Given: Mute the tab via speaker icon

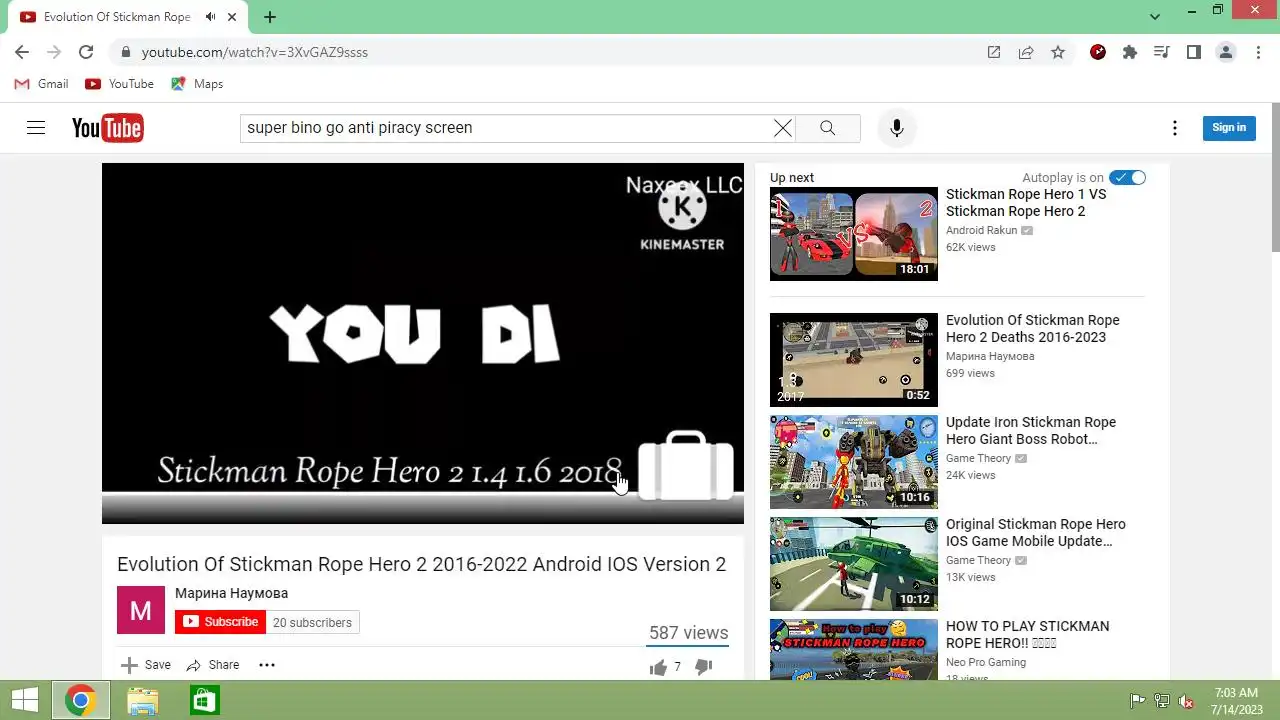Looking at the screenshot, I should (x=210, y=17).
